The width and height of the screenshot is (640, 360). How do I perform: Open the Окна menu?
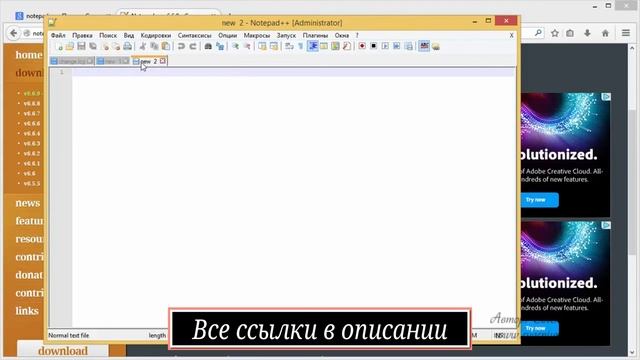point(342,36)
